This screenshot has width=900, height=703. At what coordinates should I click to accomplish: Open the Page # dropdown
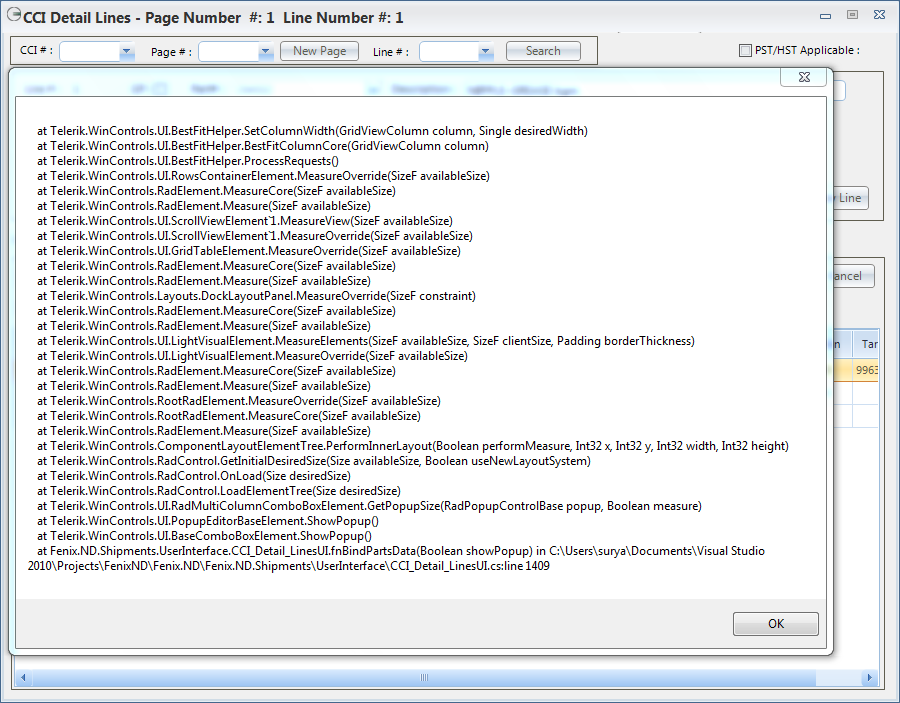click(x=265, y=52)
